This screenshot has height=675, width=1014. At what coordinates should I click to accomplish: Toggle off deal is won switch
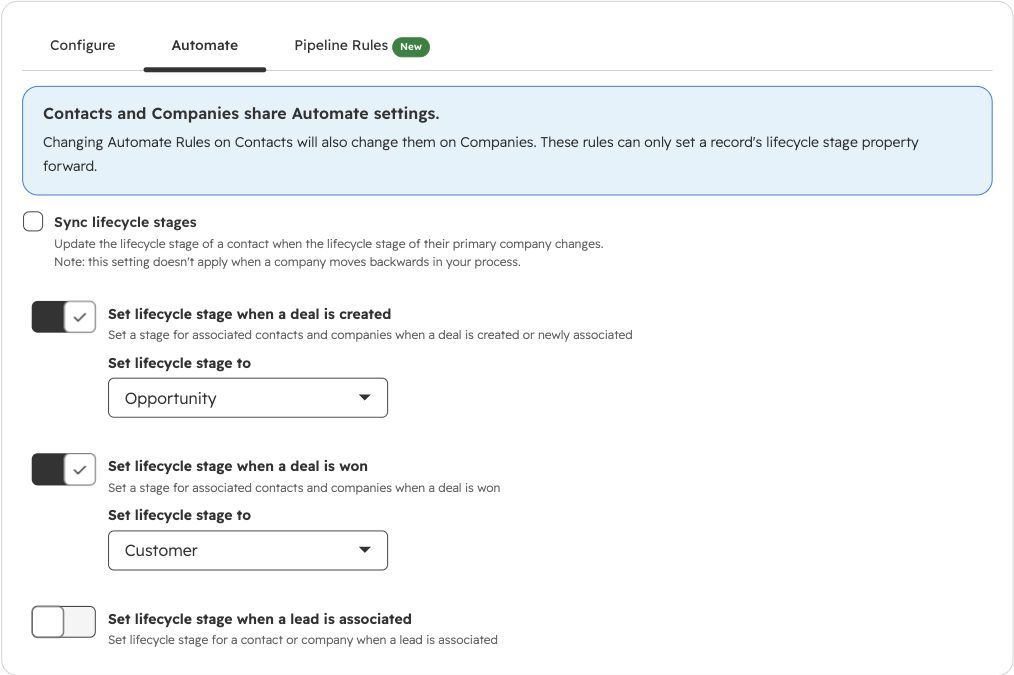click(x=63, y=469)
